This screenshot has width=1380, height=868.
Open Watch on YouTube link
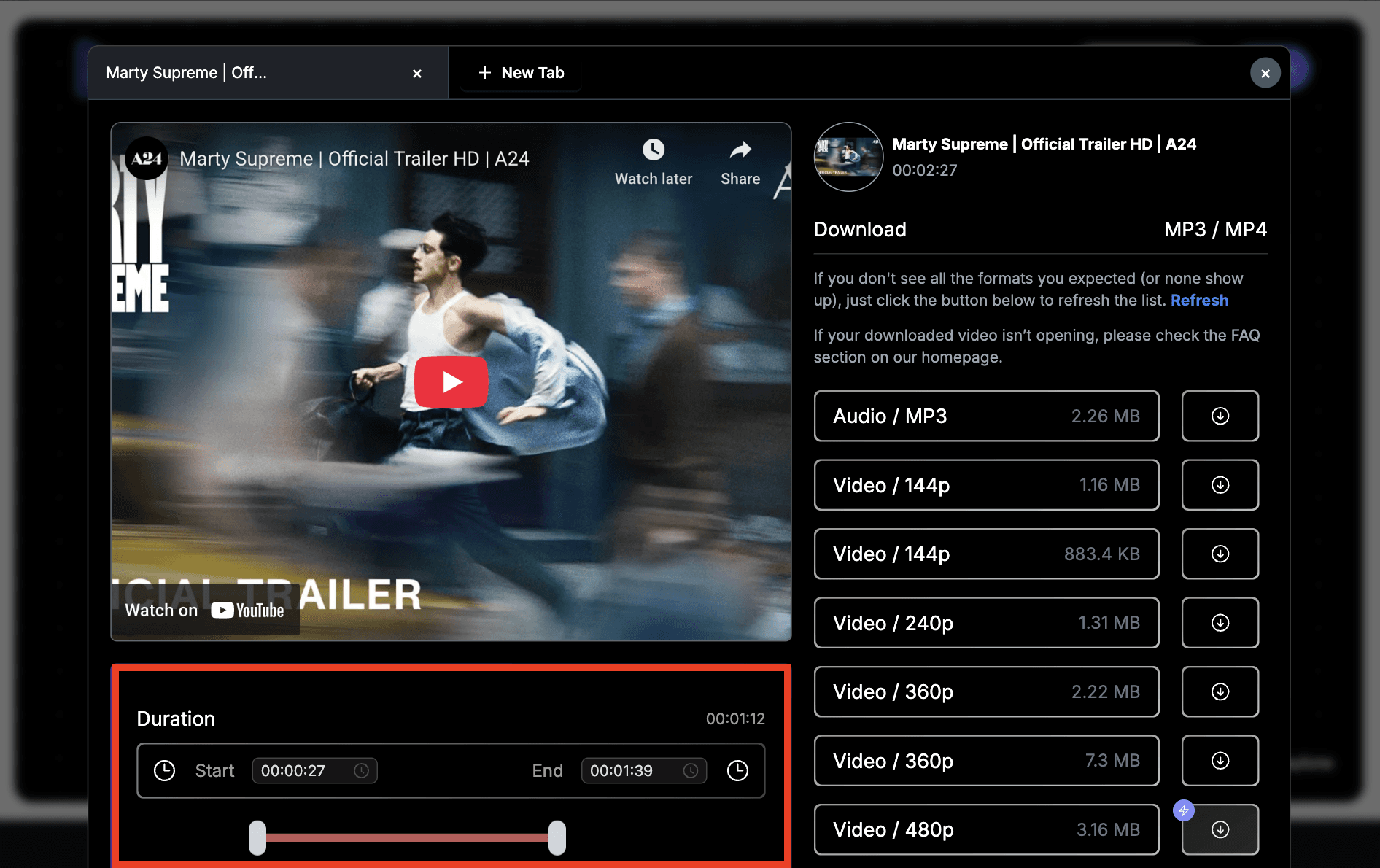pos(204,611)
